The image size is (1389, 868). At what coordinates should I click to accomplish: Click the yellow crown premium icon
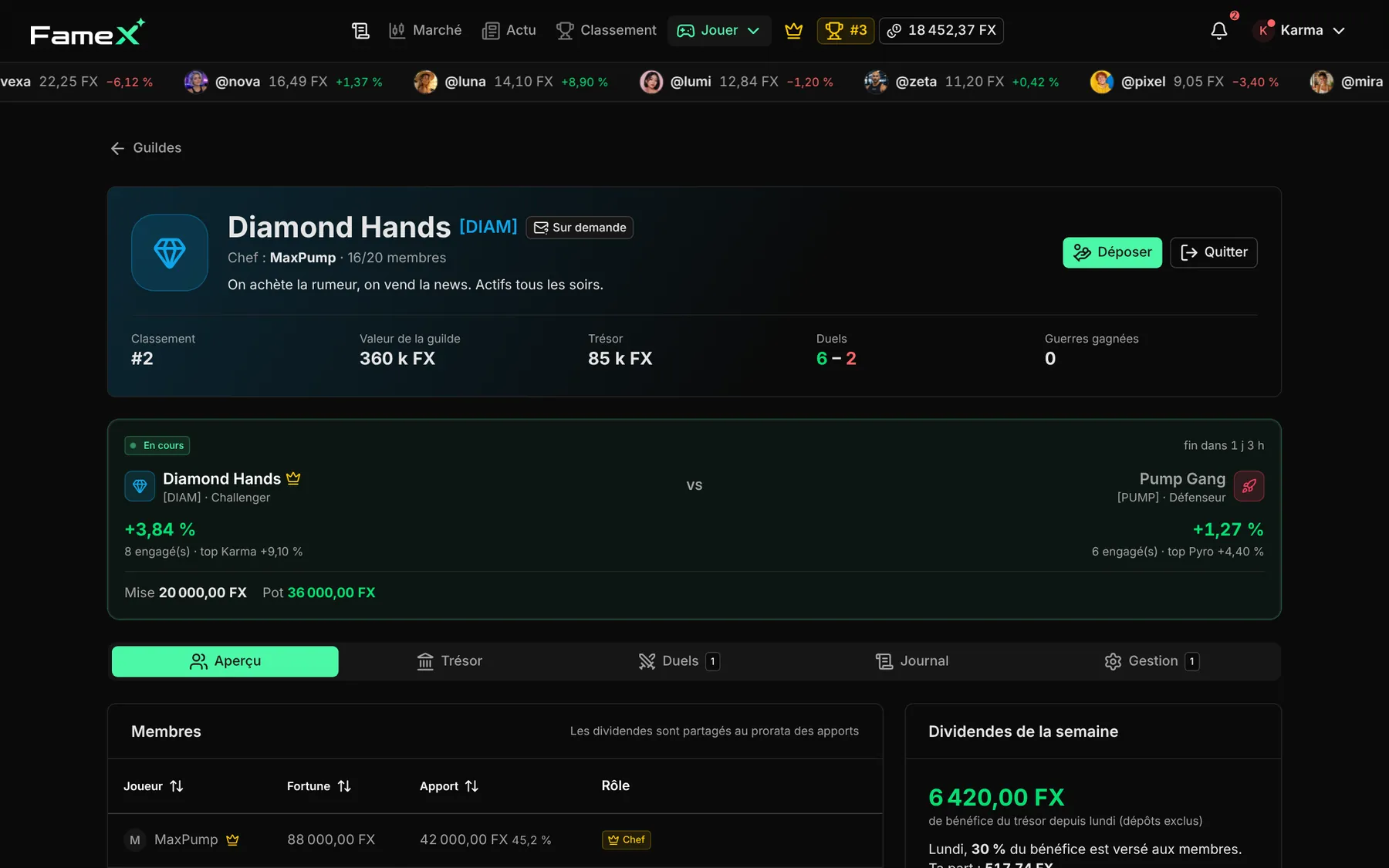(794, 31)
